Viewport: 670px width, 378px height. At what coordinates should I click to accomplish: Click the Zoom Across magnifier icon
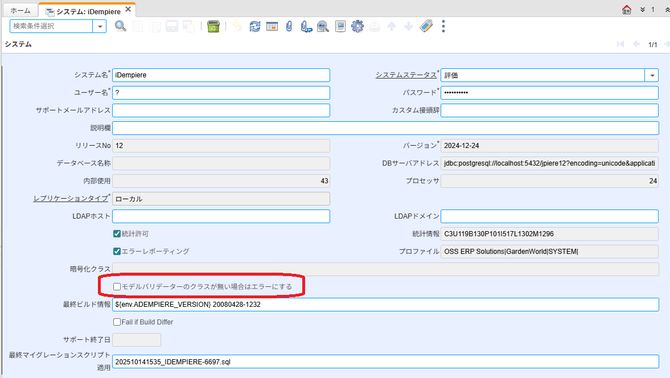click(x=323, y=26)
